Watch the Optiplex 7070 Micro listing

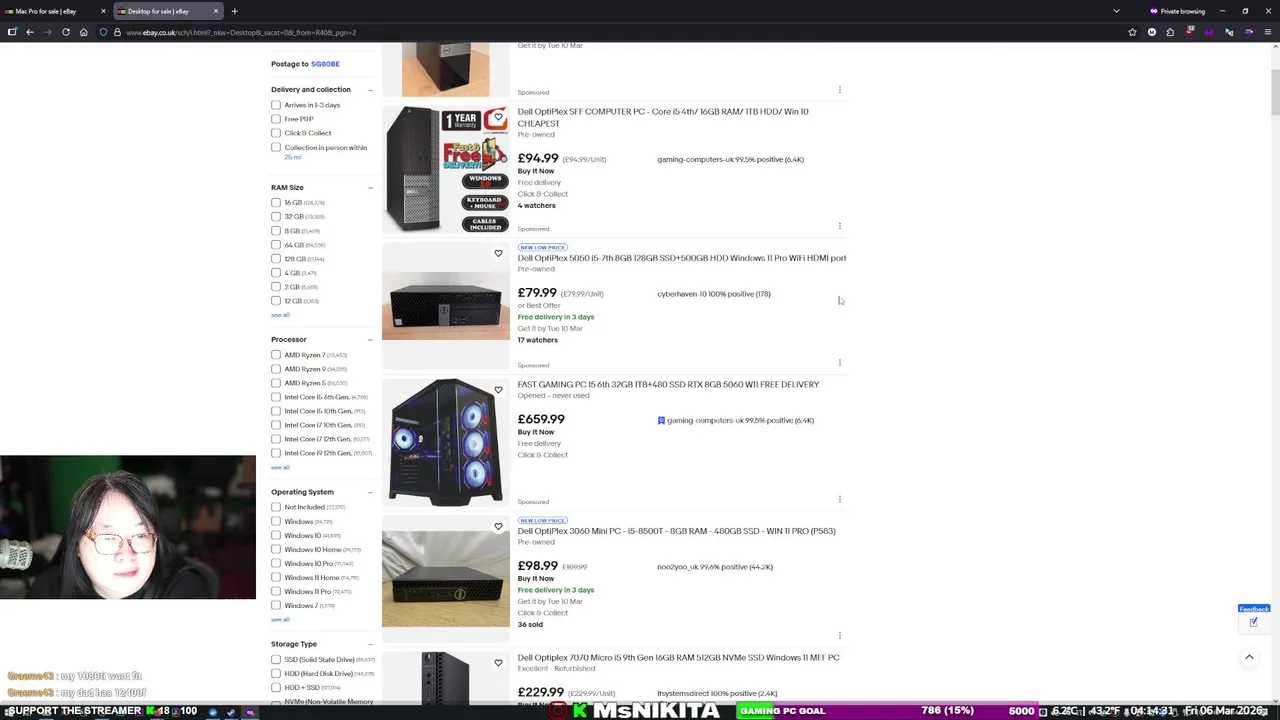(x=498, y=663)
